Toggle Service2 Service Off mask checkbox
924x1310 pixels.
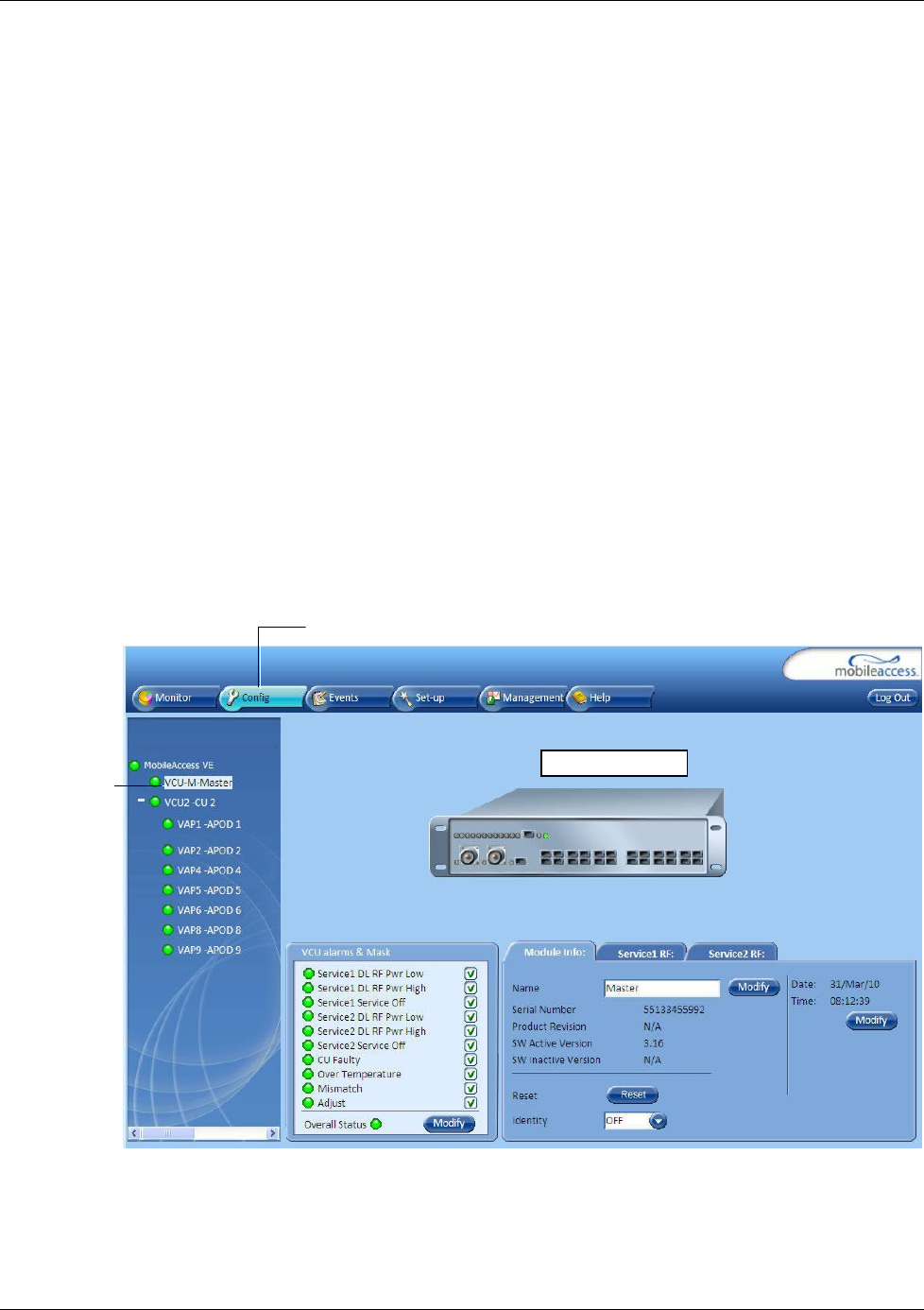(471, 1045)
